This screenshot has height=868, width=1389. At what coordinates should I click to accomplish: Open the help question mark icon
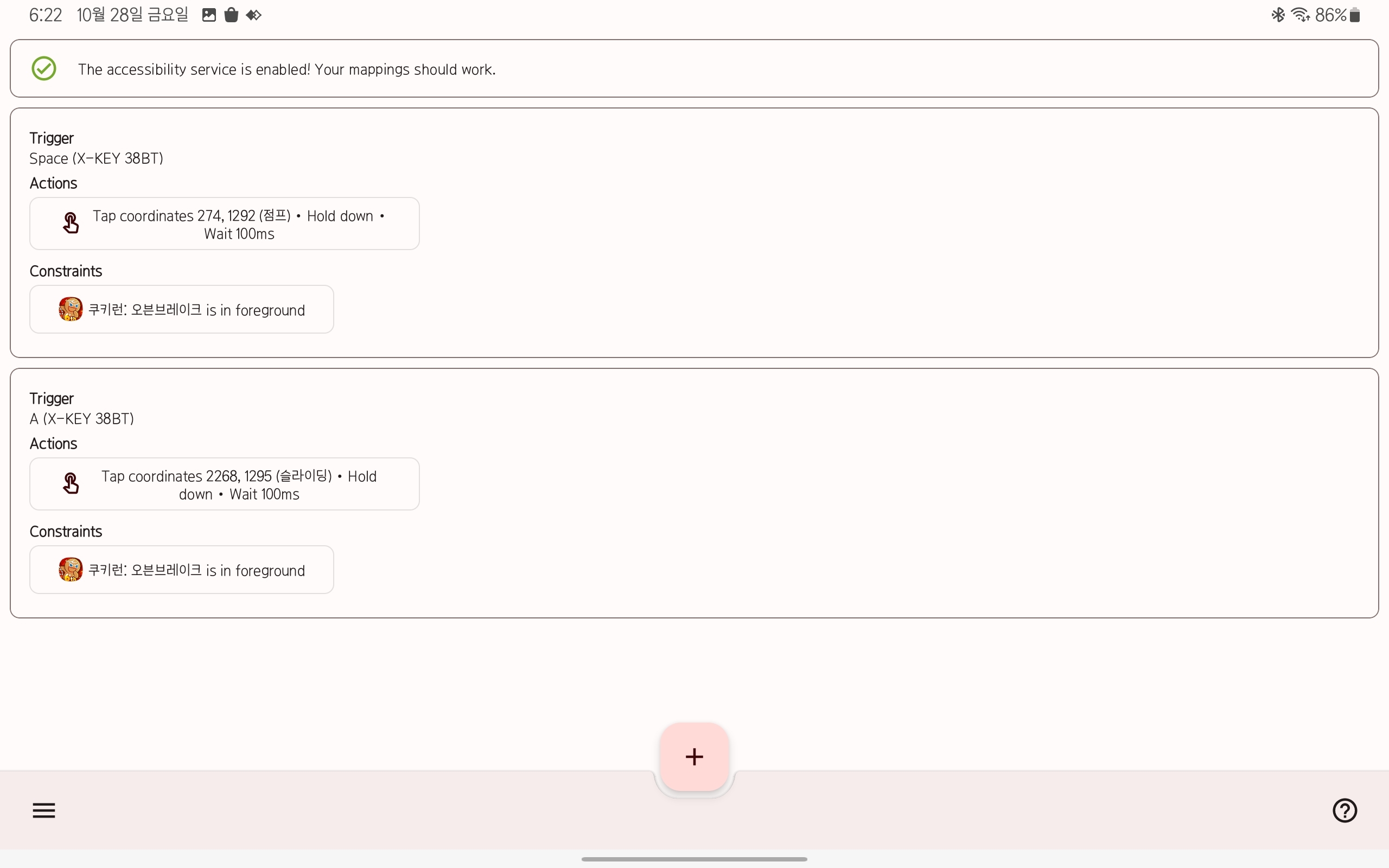[x=1344, y=810]
